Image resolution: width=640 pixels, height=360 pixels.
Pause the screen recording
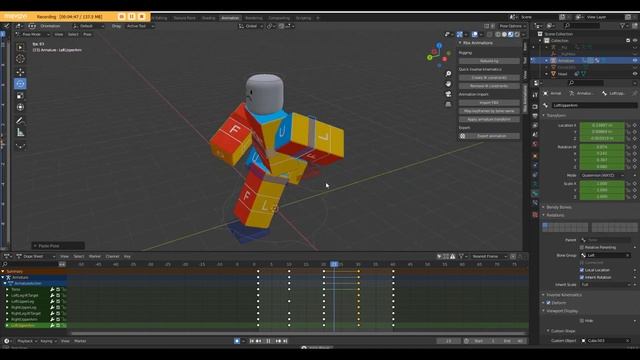click(131, 16)
